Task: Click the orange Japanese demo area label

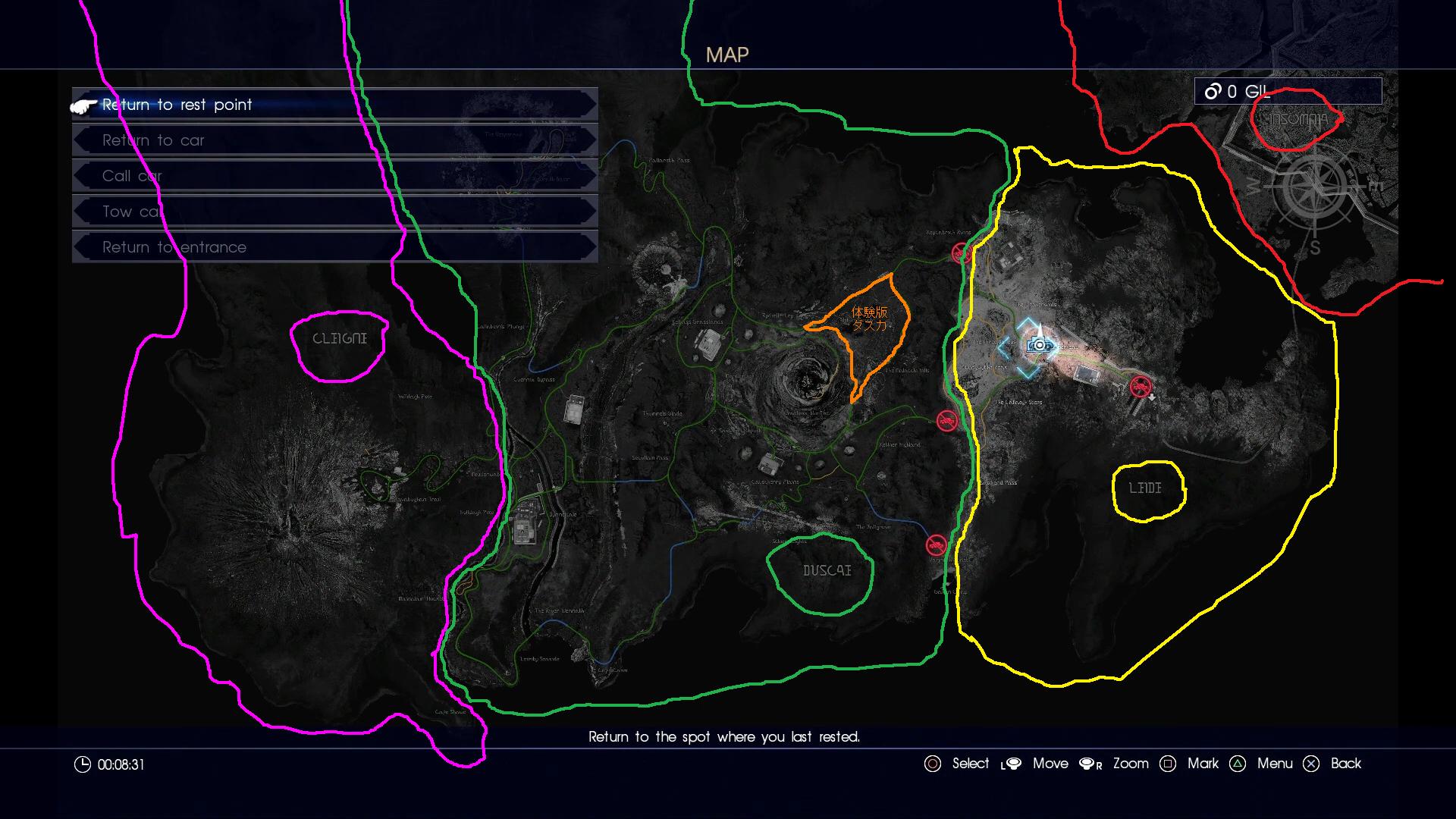Action: pyautogui.click(x=869, y=318)
